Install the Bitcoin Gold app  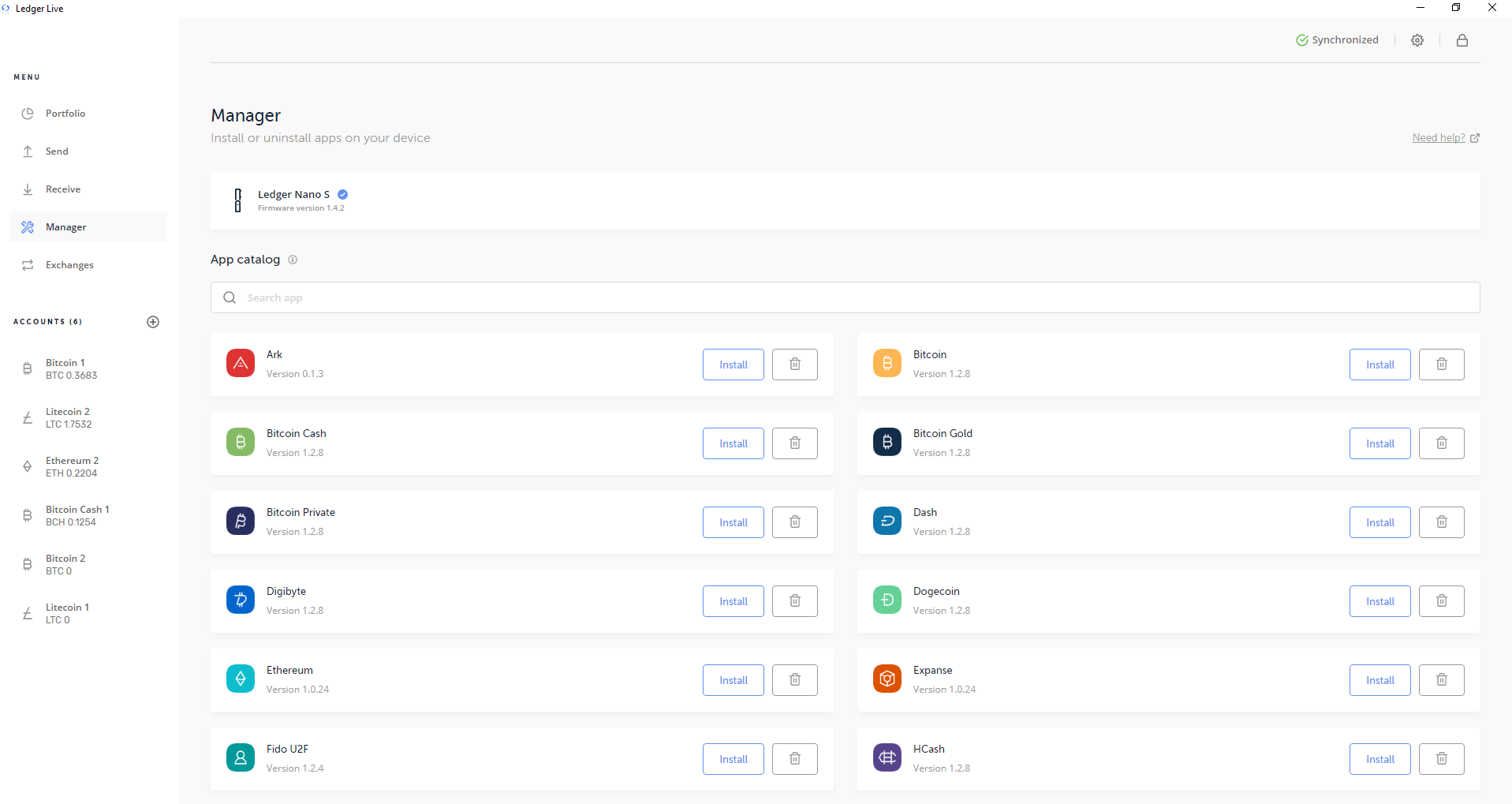tap(1380, 443)
